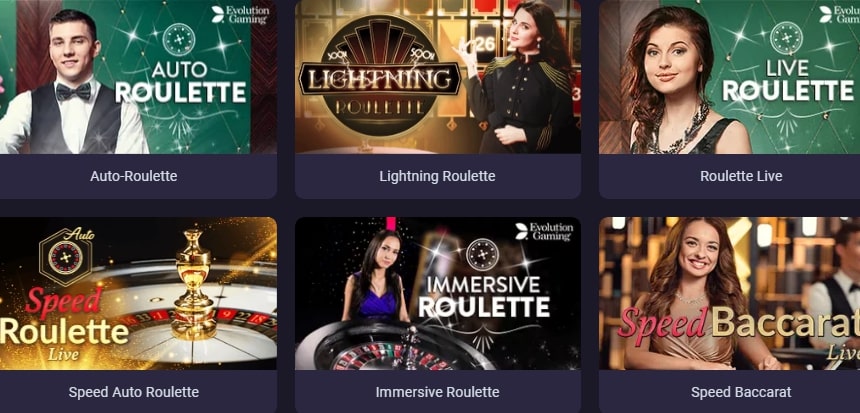The width and height of the screenshot is (860, 413).
Task: Open the Lightning Roulette game thumbnail
Action: click(x=438, y=77)
